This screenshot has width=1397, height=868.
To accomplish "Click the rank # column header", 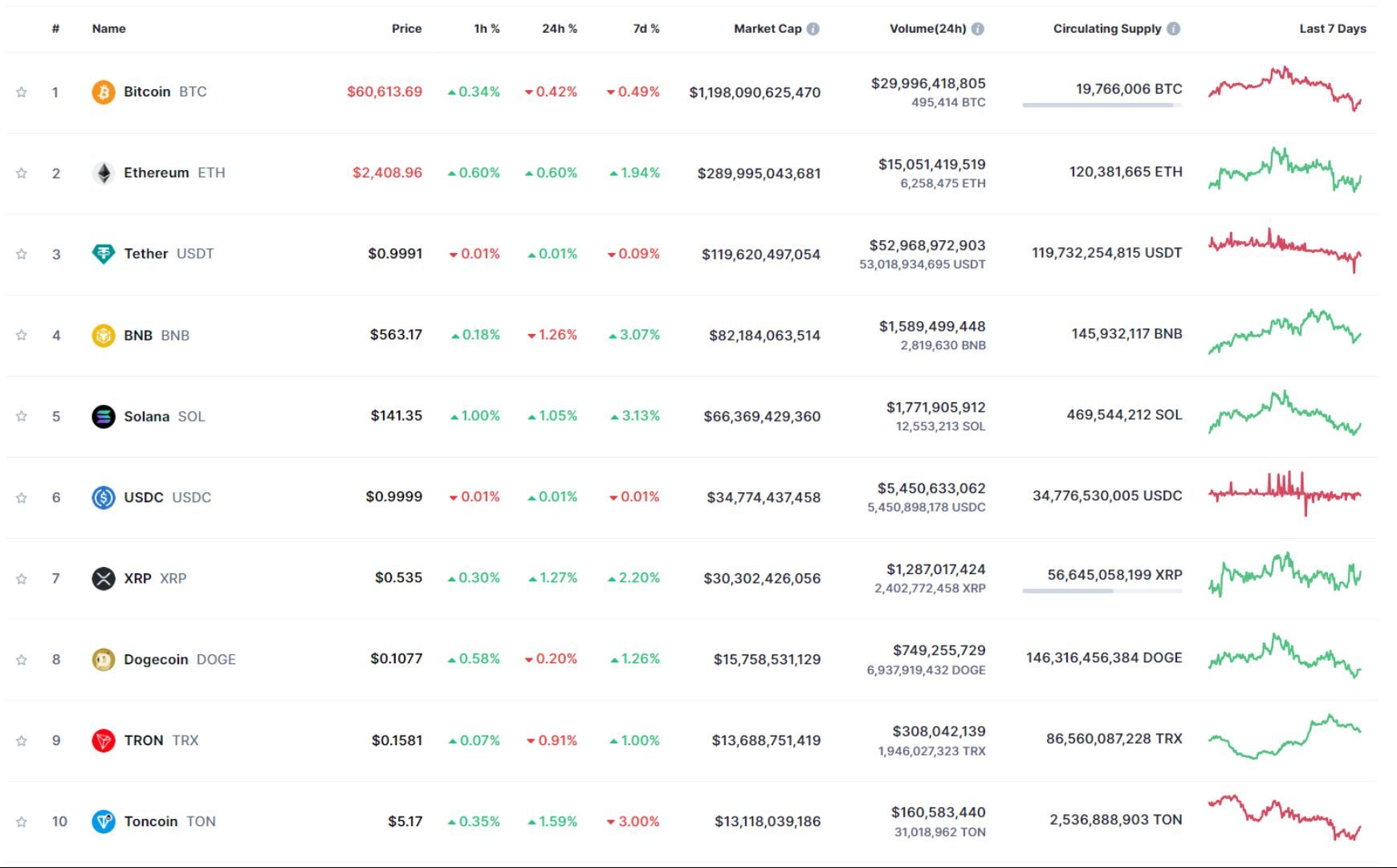I will click(x=55, y=29).
